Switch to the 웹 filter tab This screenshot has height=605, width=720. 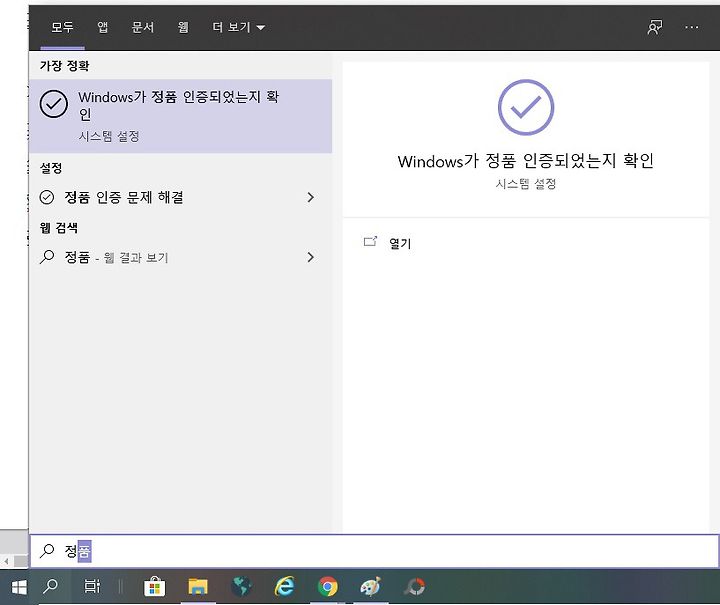click(183, 28)
